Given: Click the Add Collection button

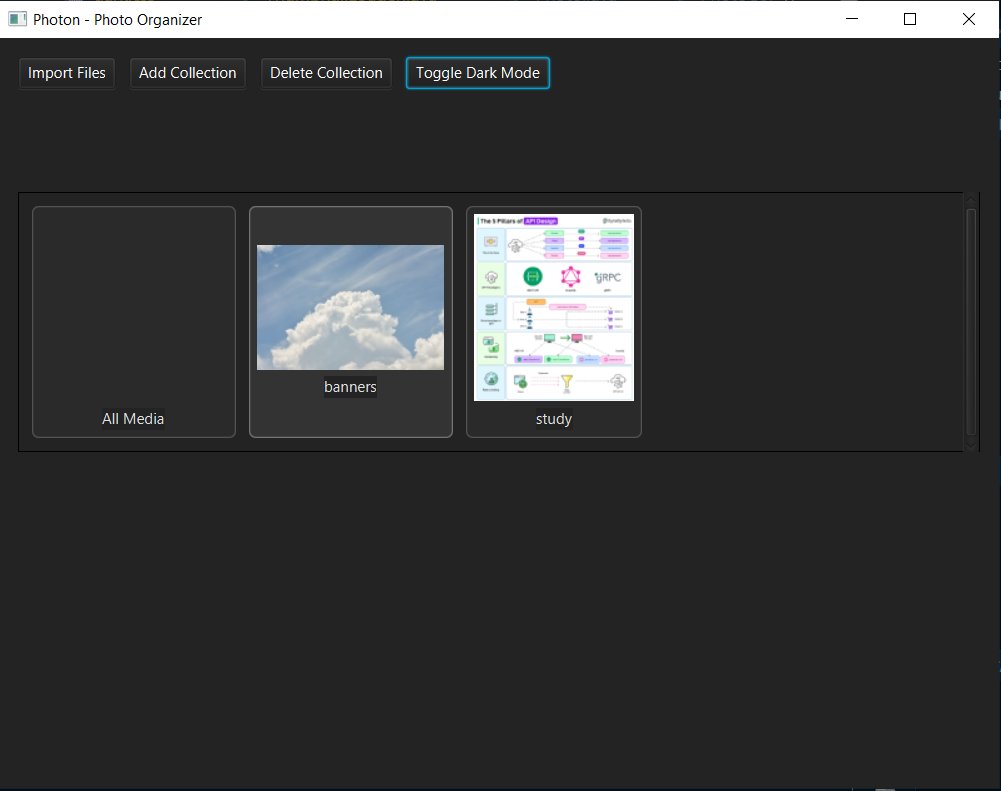Looking at the screenshot, I should tap(188, 73).
